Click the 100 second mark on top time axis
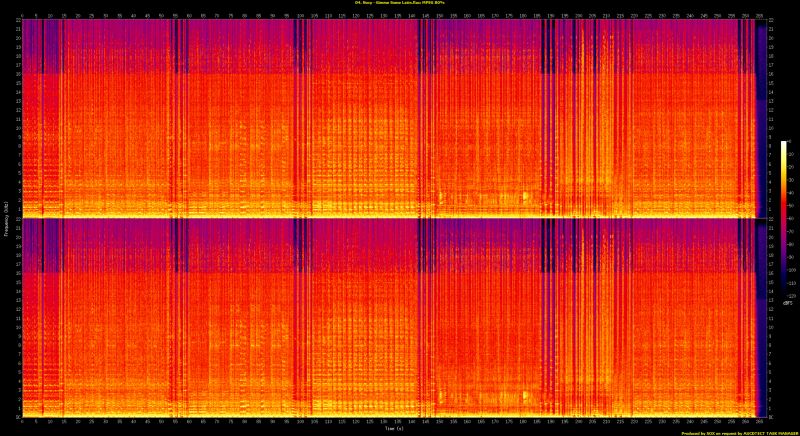 301,16
